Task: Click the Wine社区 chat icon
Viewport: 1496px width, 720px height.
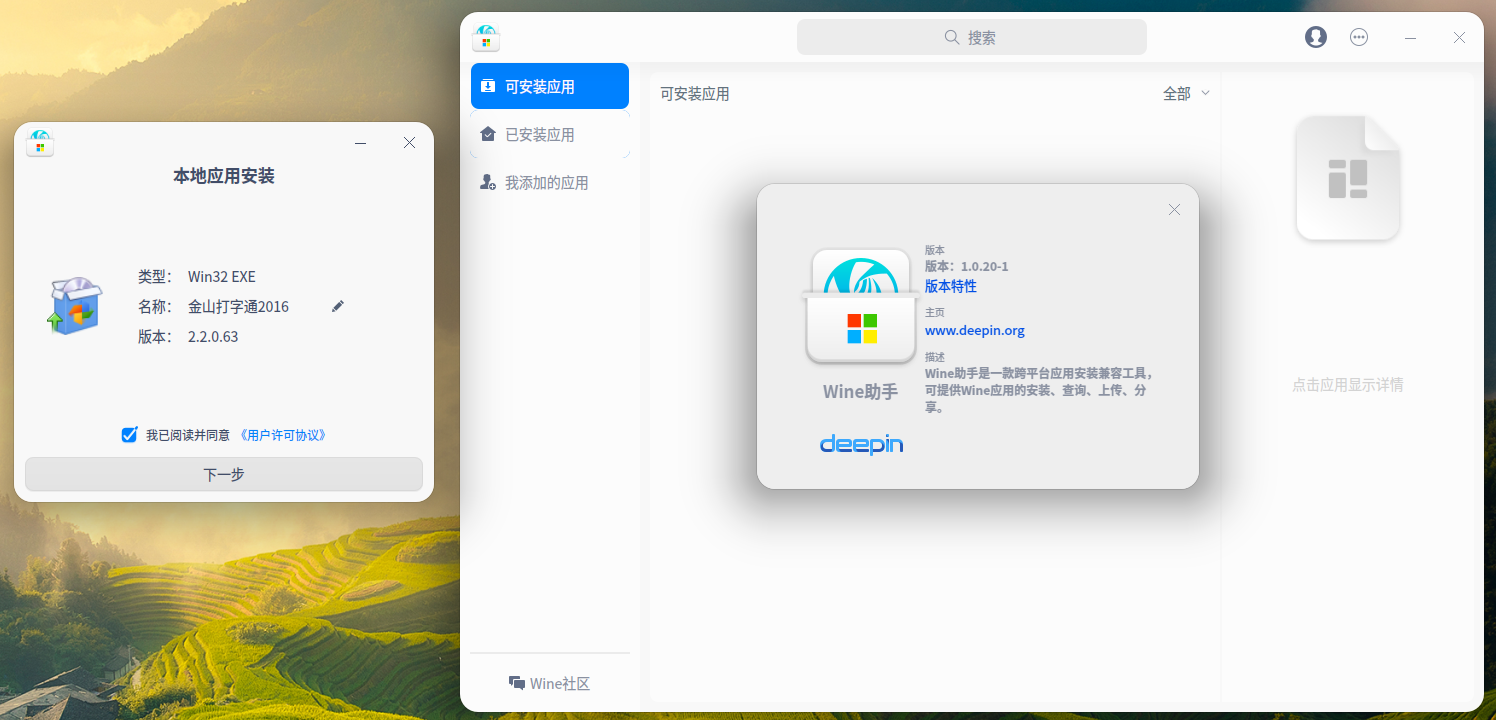Action: [x=517, y=683]
